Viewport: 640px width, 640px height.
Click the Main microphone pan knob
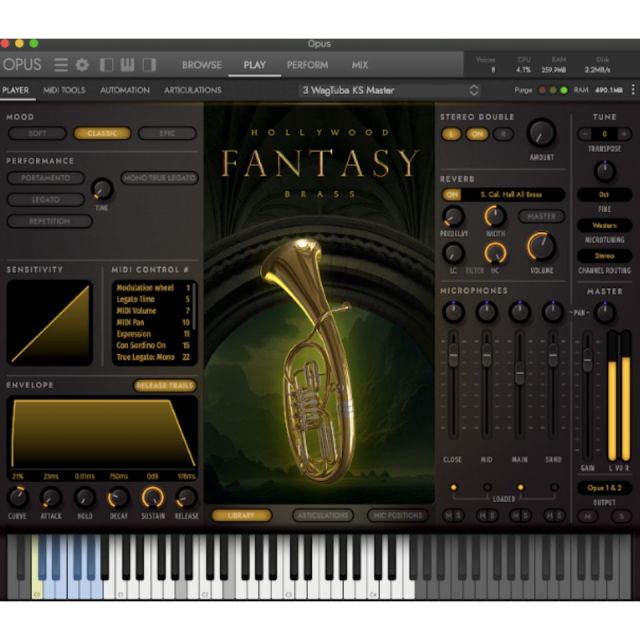pyautogui.click(x=520, y=311)
